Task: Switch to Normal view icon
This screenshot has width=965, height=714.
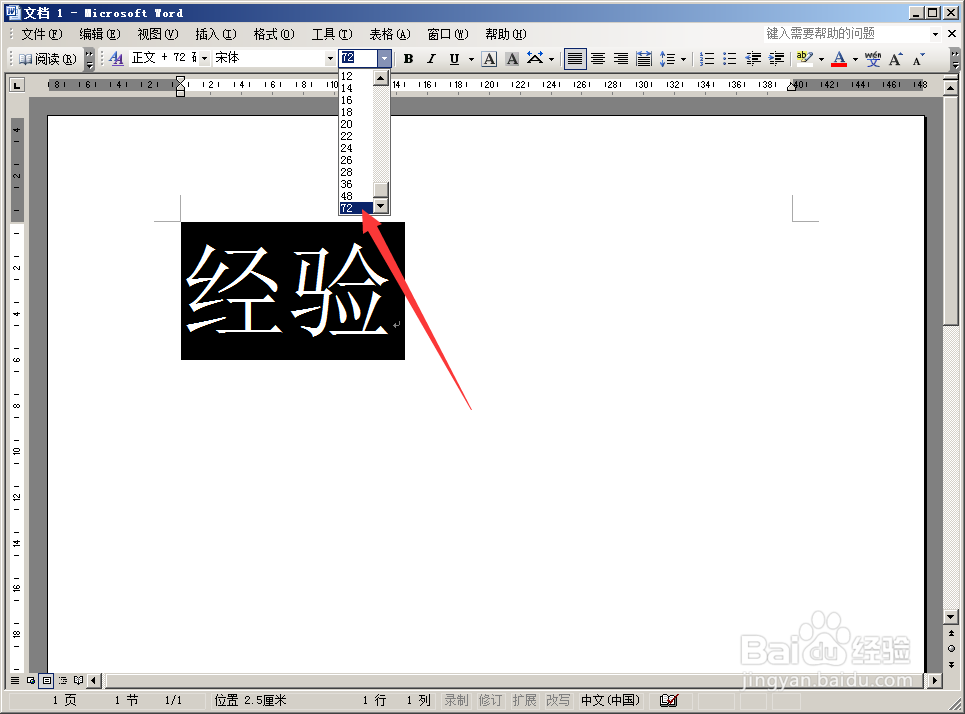Action: point(15,680)
